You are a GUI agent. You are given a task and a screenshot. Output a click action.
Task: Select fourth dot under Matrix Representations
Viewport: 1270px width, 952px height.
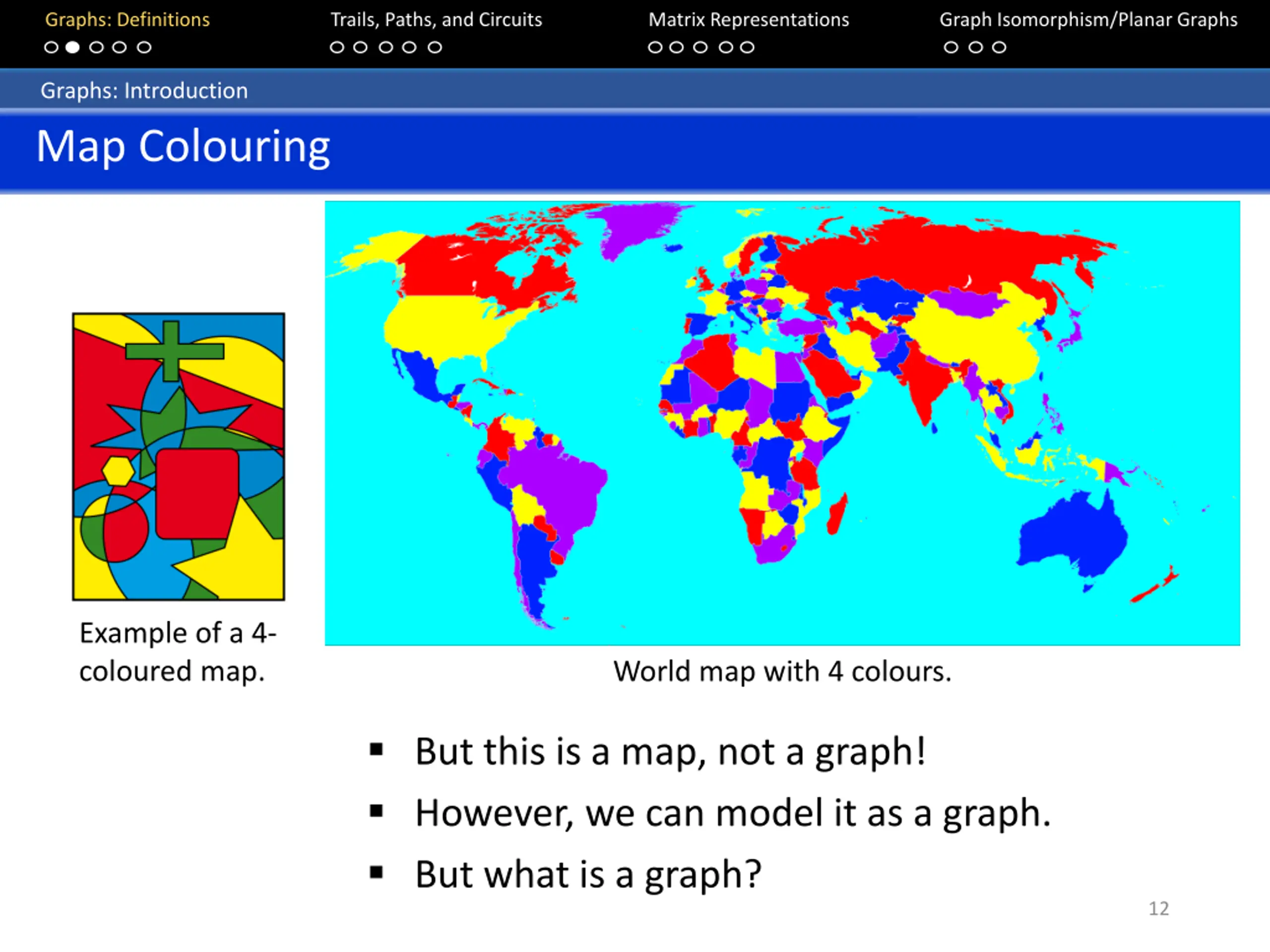(x=726, y=48)
